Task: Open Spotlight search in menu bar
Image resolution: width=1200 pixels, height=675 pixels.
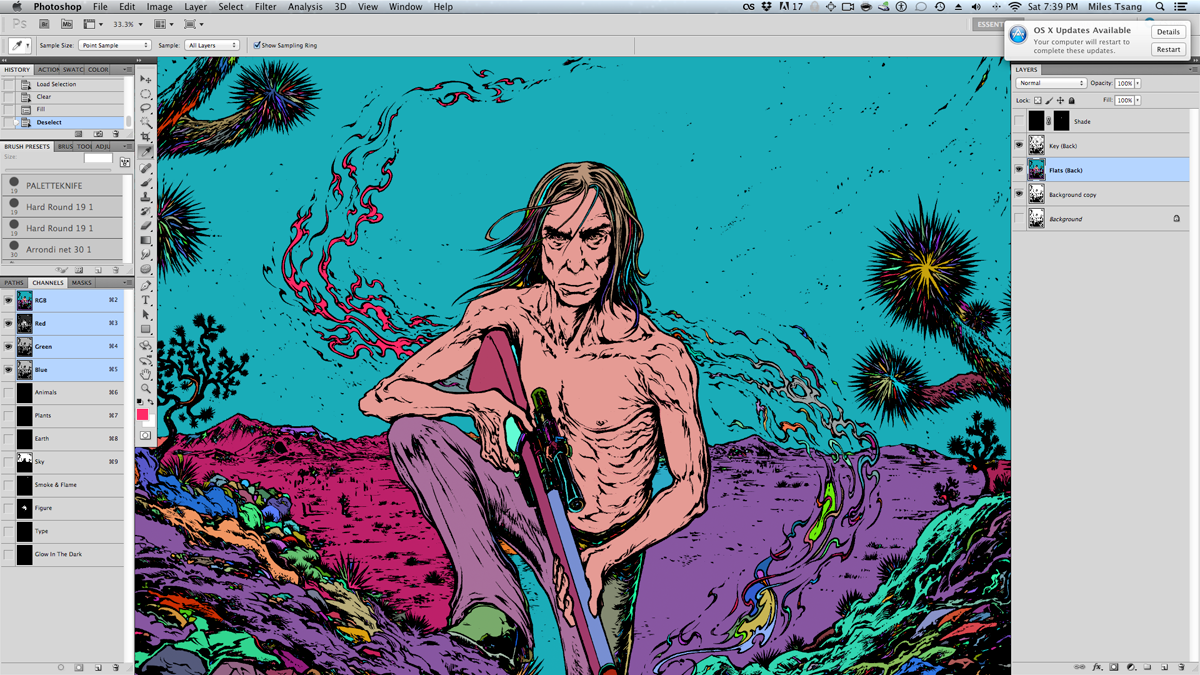Action: click(x=1160, y=7)
